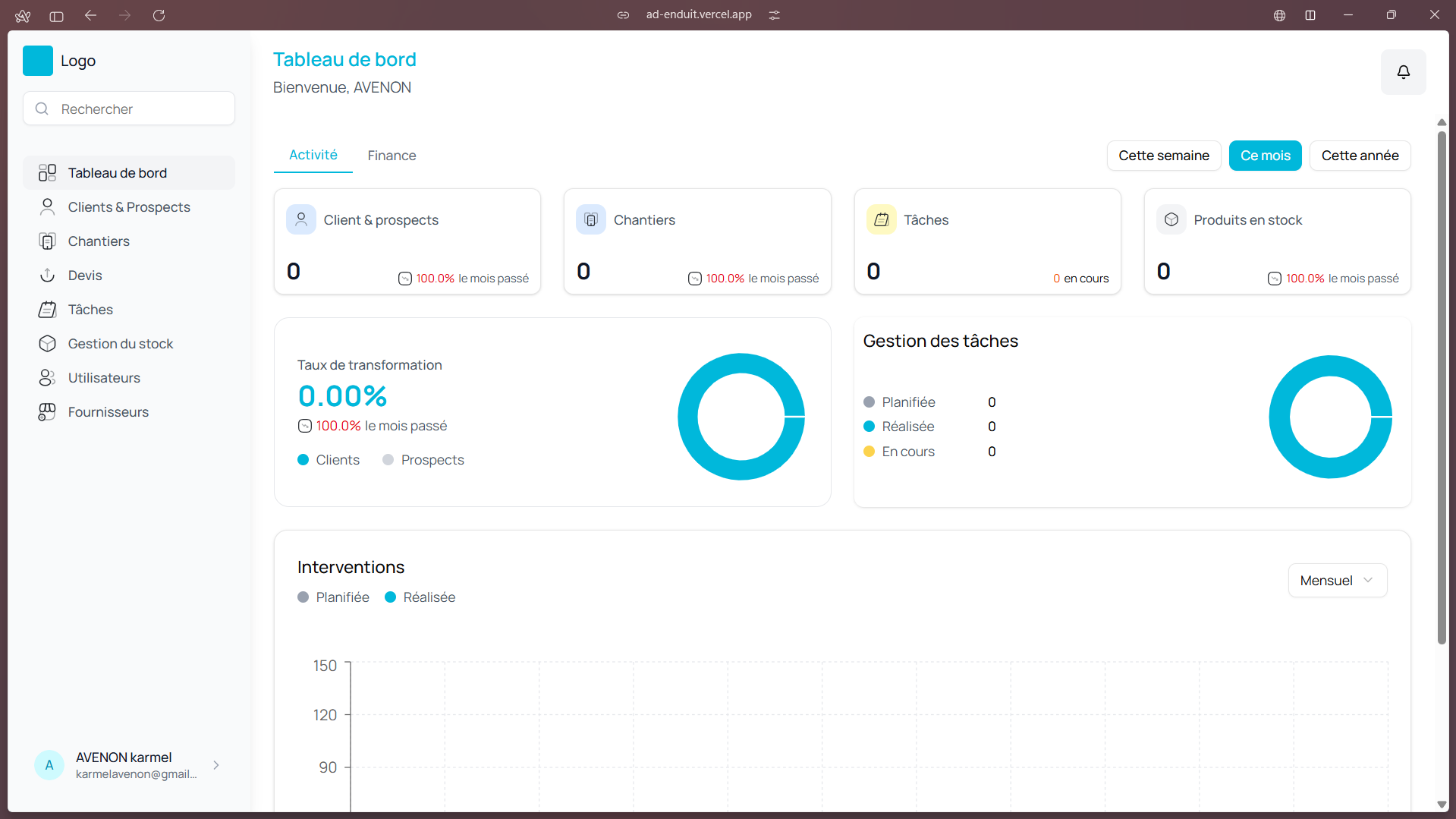Toggle the Prospects legend item
This screenshot has height=819, width=1456.
[423, 460]
